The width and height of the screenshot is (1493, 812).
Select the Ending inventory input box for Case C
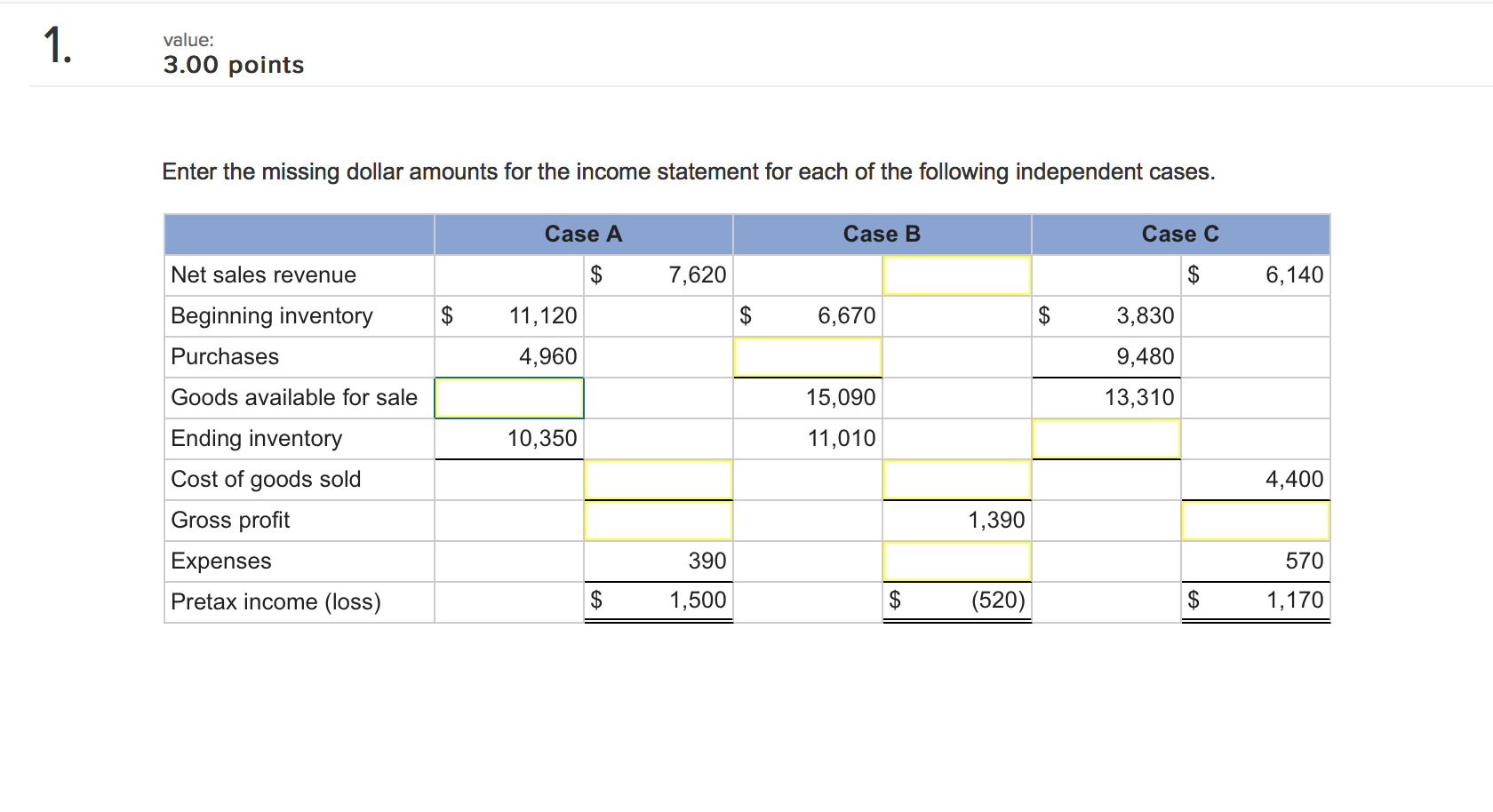1106,439
